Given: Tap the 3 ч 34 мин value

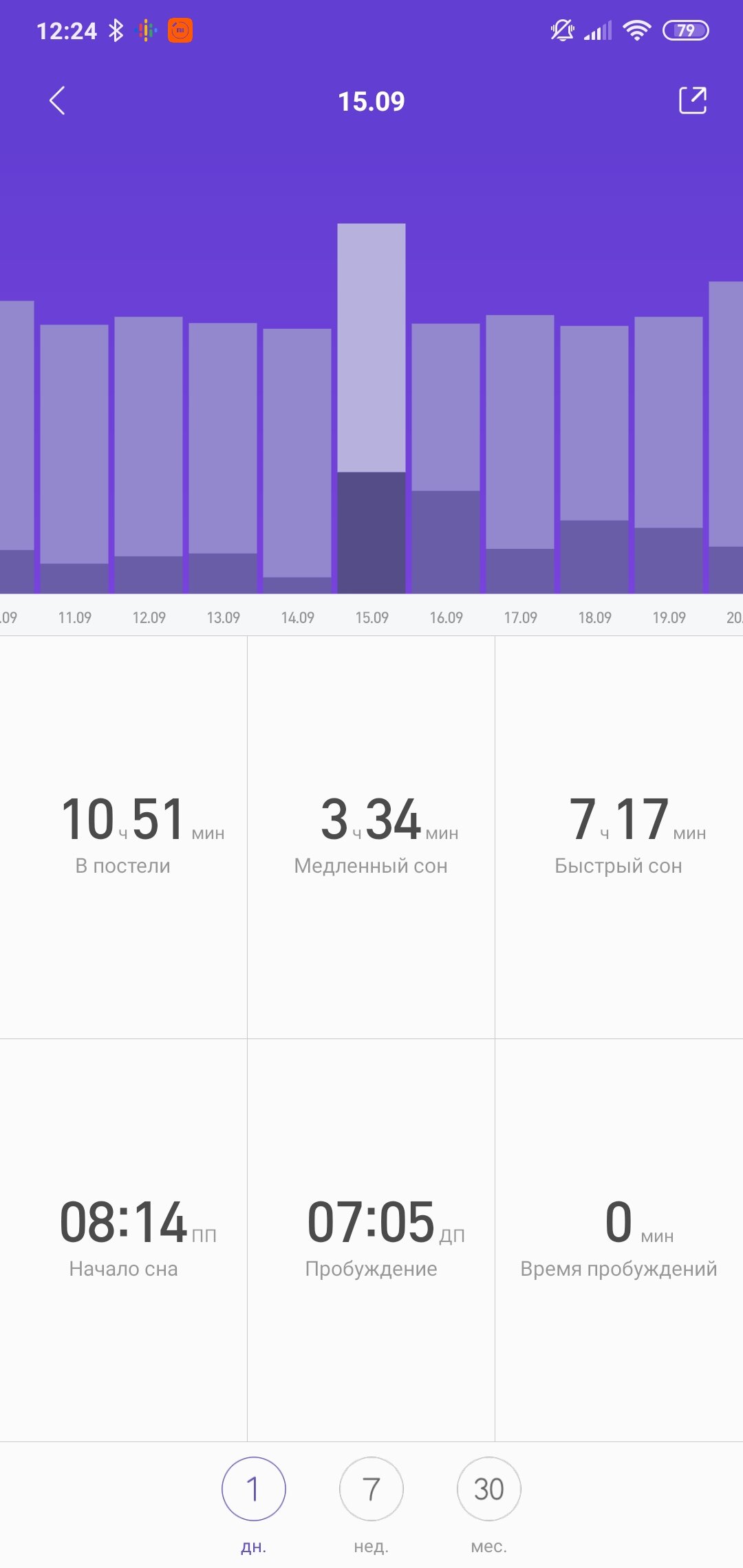Looking at the screenshot, I should pos(389,819).
